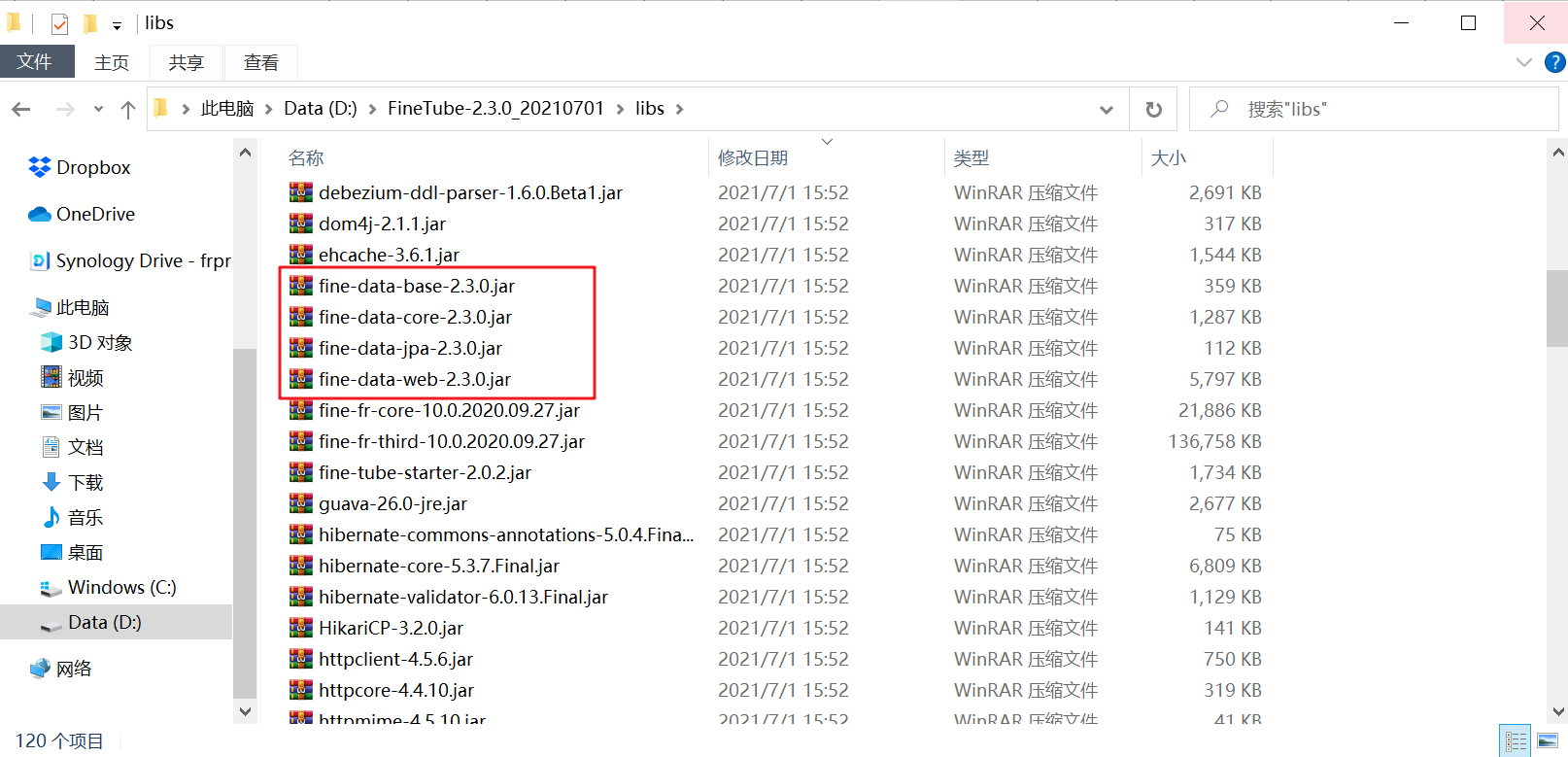
Task: Expand the ribbon with the chevron
Action: (1523, 62)
